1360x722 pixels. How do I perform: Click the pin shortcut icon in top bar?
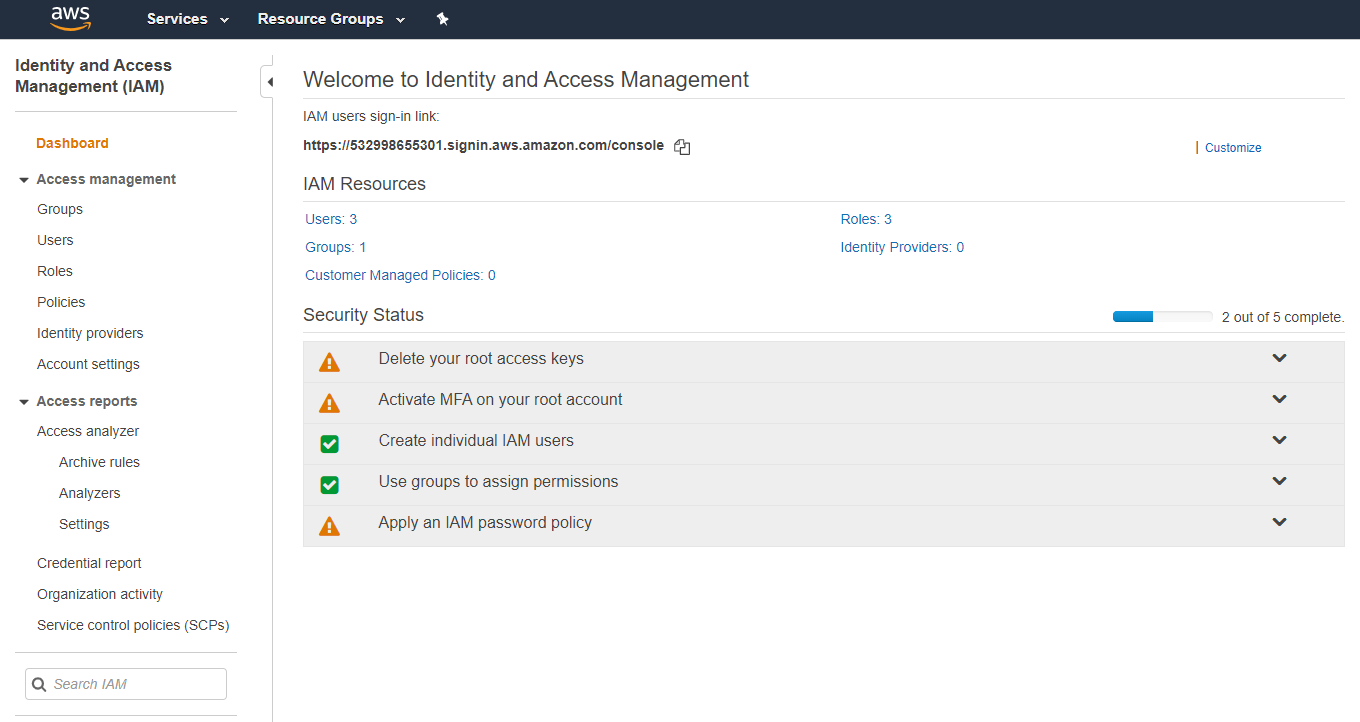tap(443, 19)
